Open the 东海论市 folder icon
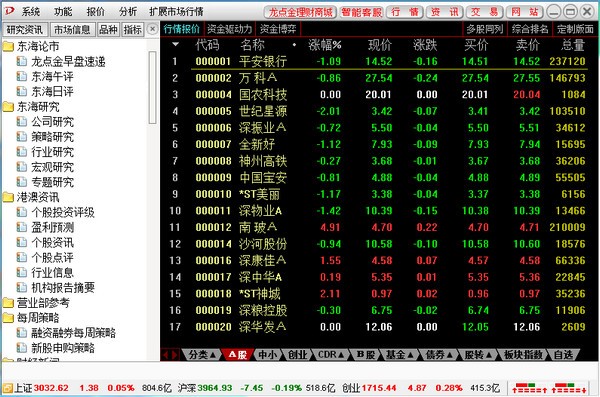600x397 pixels. point(8,47)
